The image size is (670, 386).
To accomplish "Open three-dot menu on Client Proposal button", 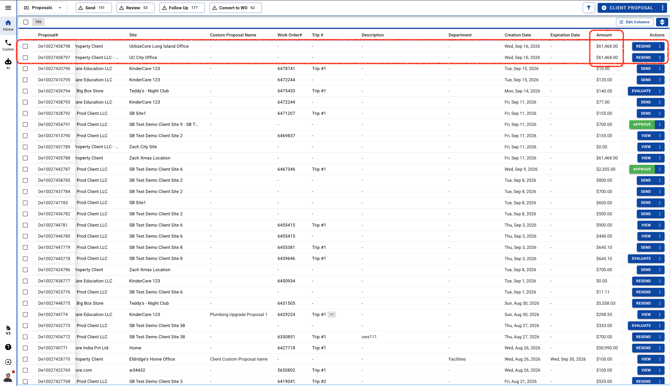I will pyautogui.click(x=662, y=8).
